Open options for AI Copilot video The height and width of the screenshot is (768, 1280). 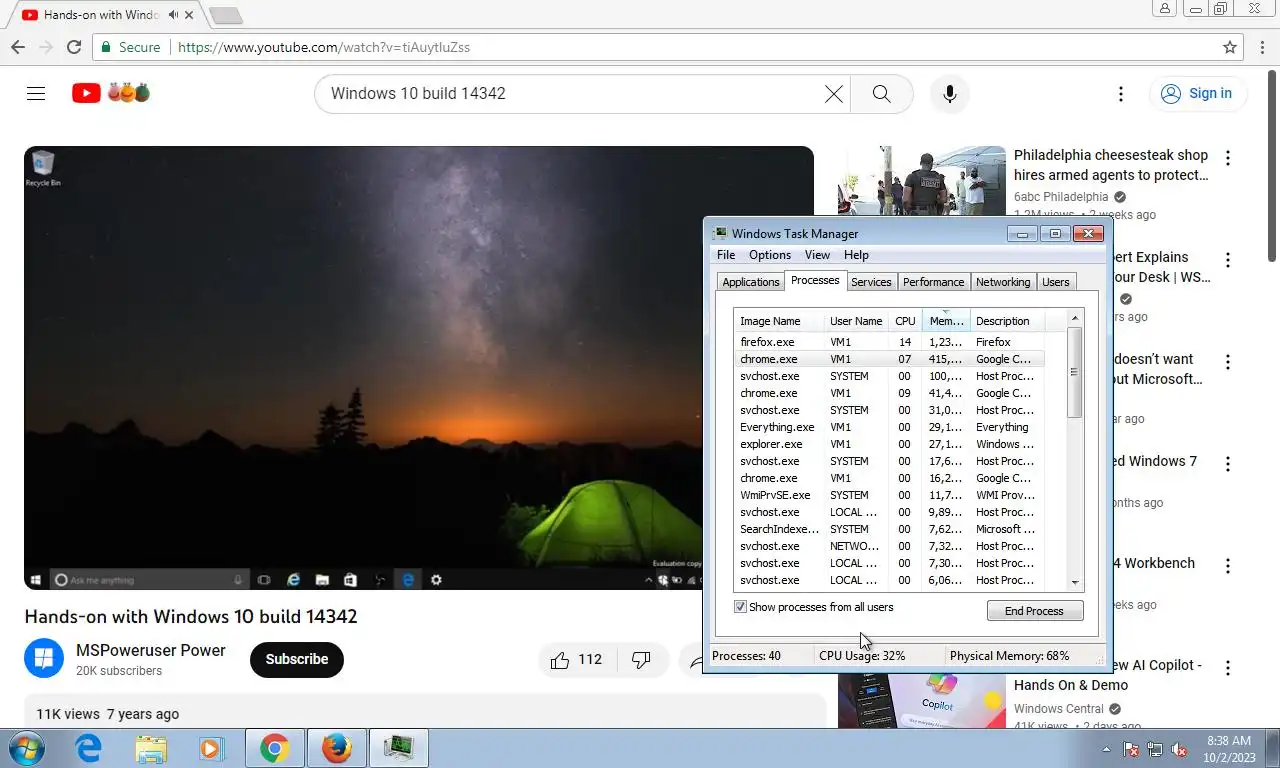tap(1228, 668)
